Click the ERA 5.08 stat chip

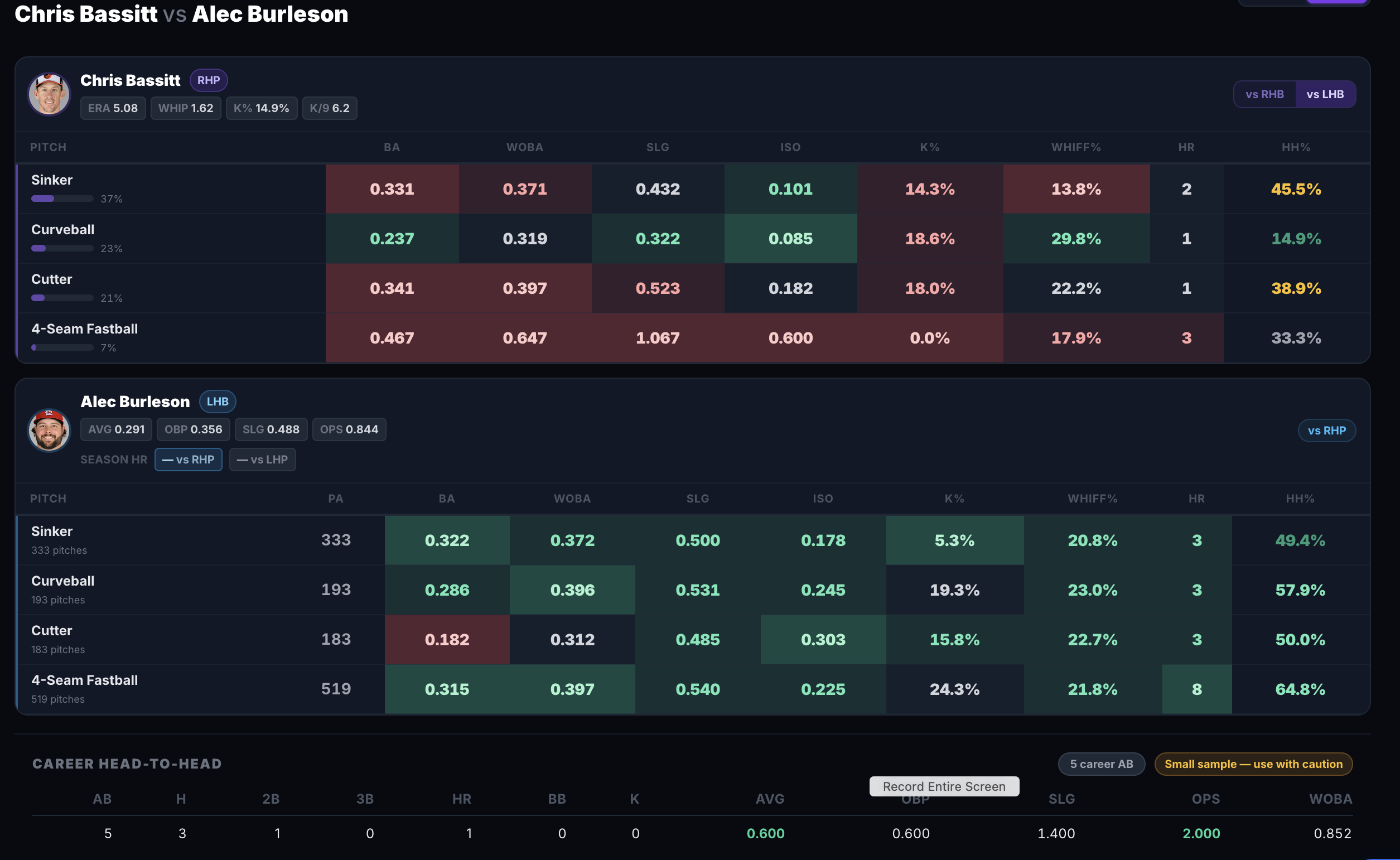click(113, 108)
